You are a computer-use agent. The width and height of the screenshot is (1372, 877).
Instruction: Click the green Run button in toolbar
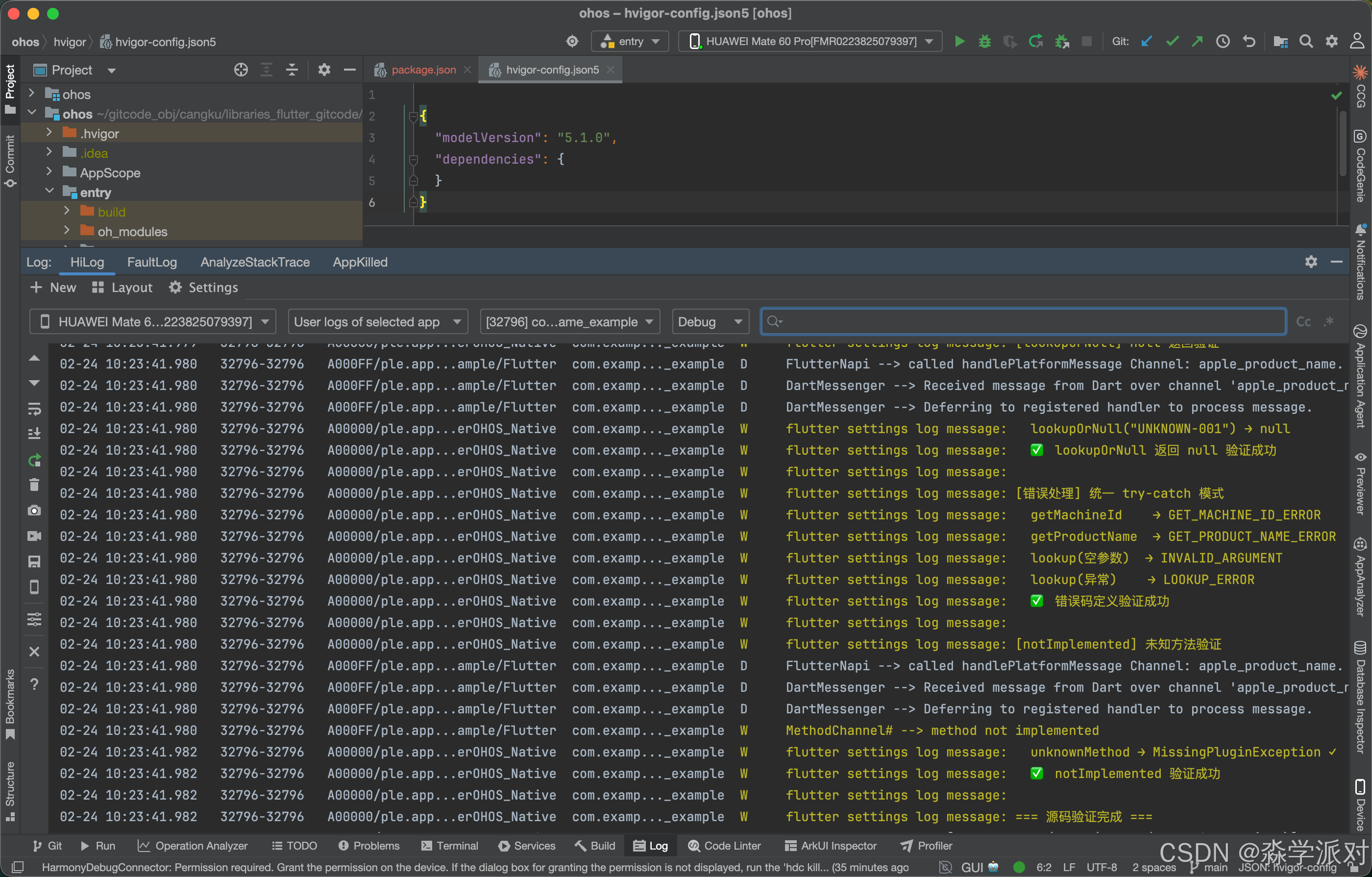pyautogui.click(x=959, y=41)
